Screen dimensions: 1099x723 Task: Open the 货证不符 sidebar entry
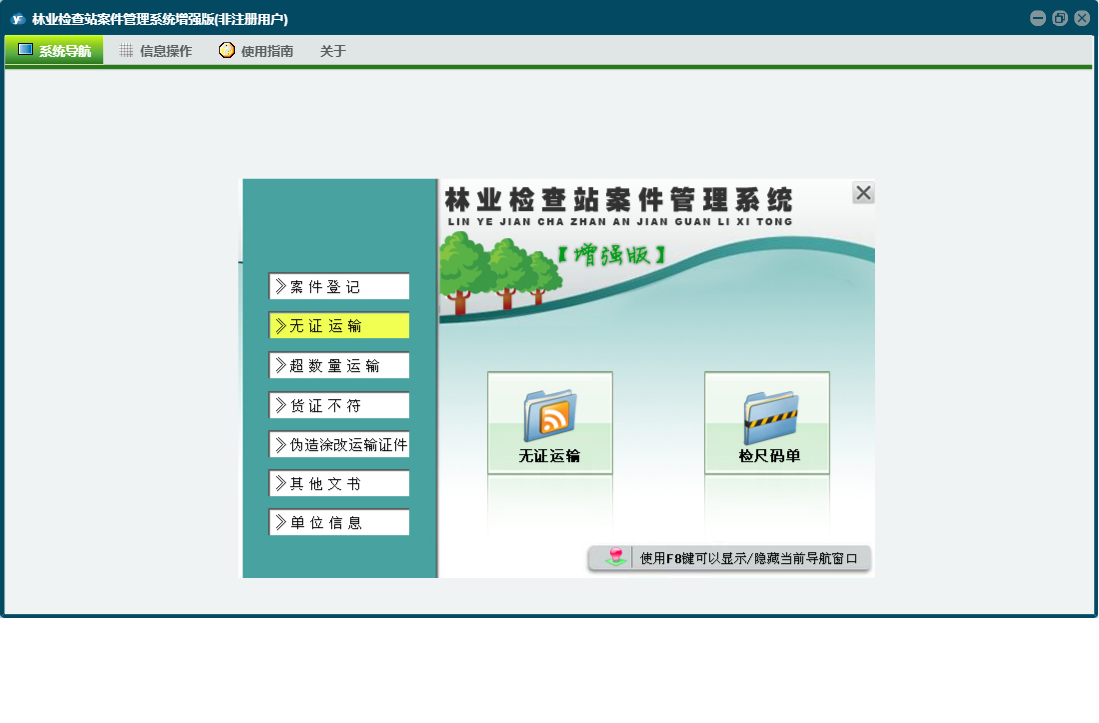pyautogui.click(x=339, y=406)
